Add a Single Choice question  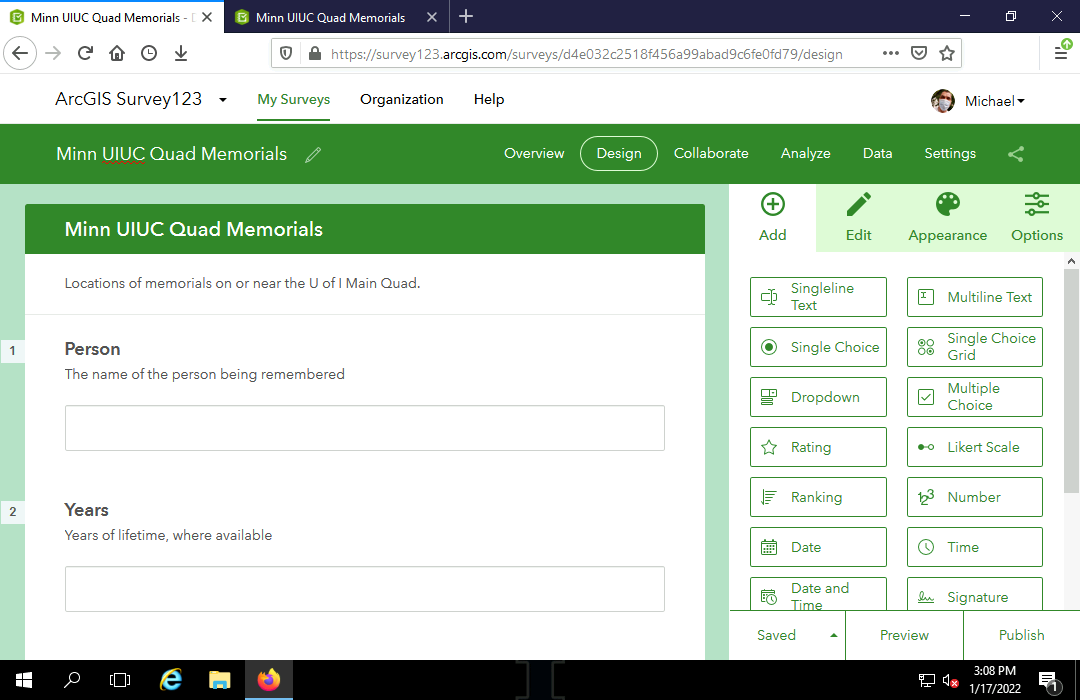tap(818, 347)
